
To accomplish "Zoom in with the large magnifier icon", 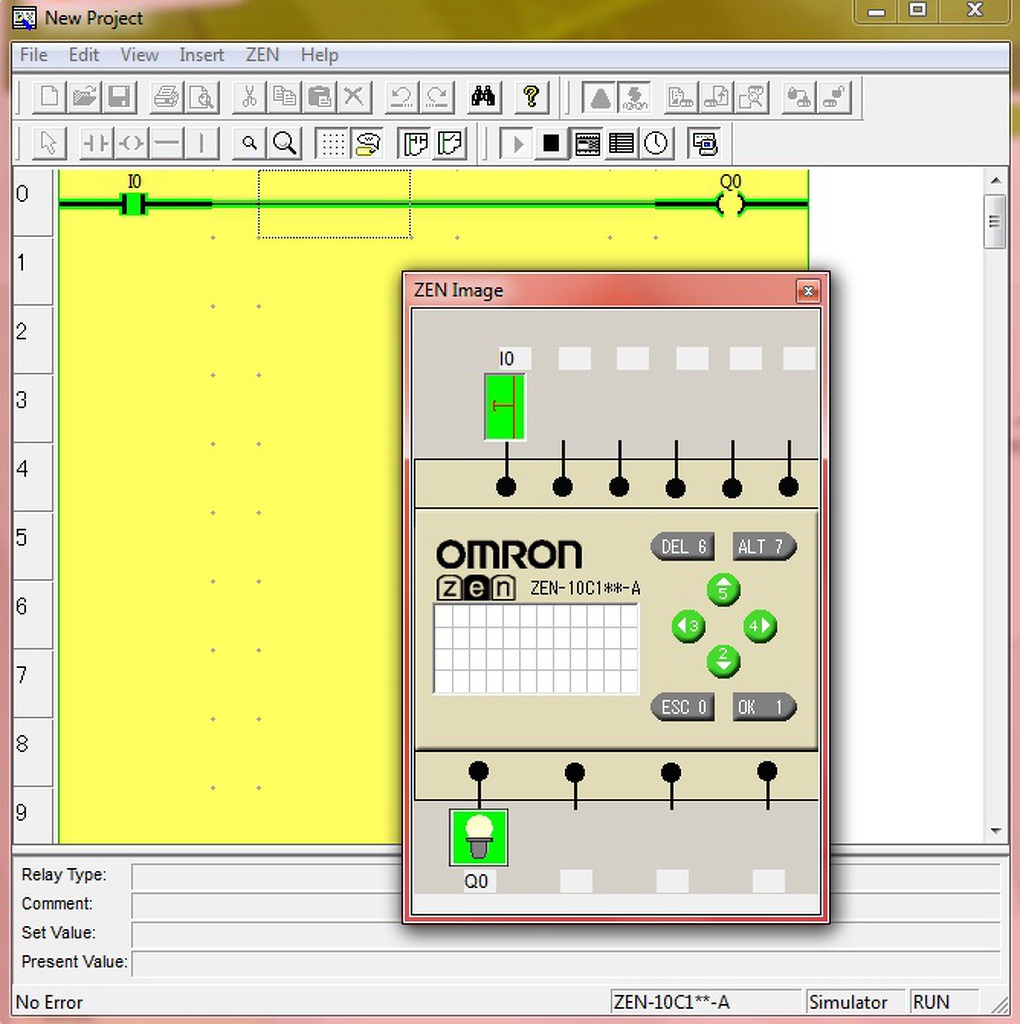I will pos(284,143).
